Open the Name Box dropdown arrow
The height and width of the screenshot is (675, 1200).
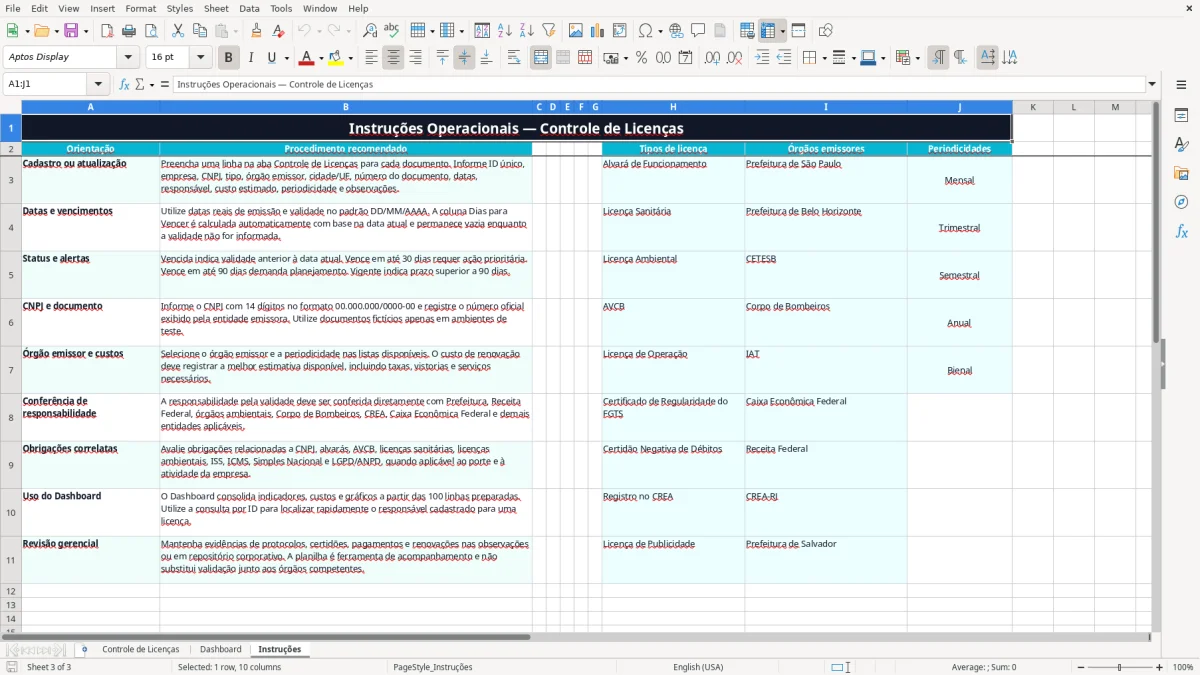tap(98, 84)
